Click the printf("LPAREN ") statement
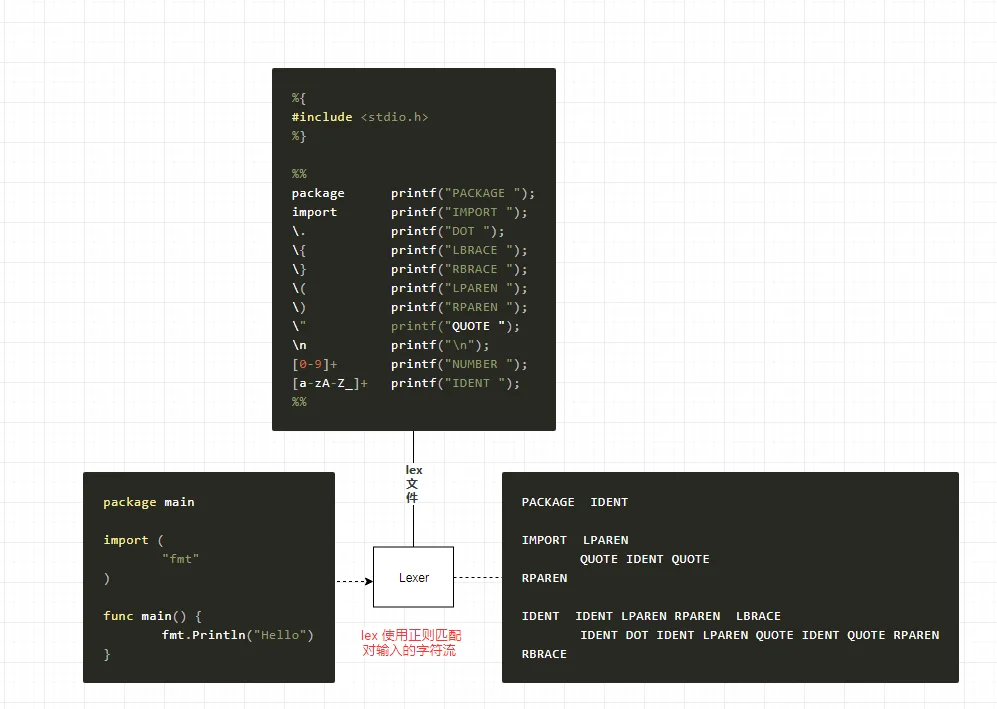 tap(459, 288)
